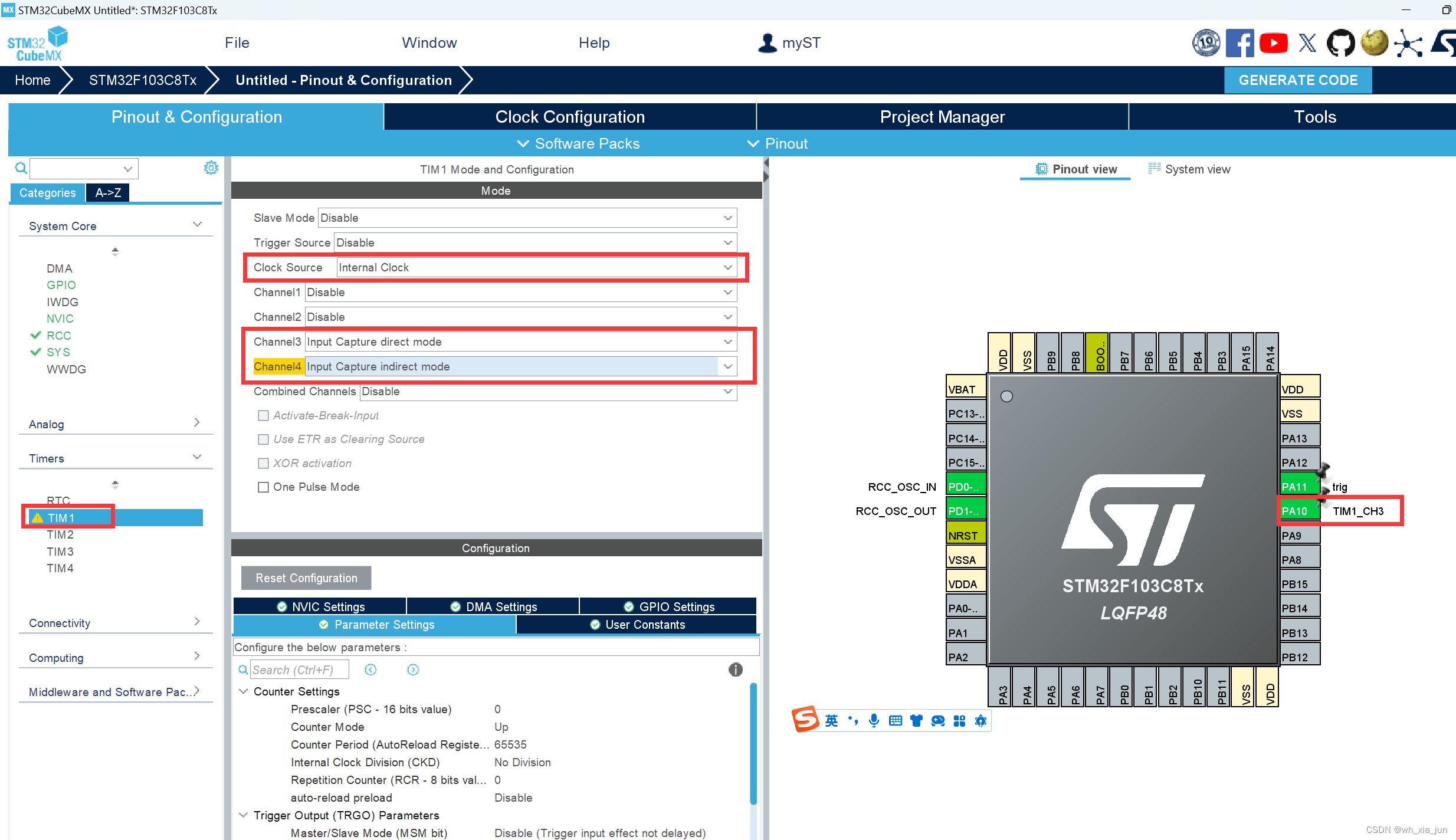Open the GitHub icon link
This screenshot has height=840, width=1456.
1340,44
